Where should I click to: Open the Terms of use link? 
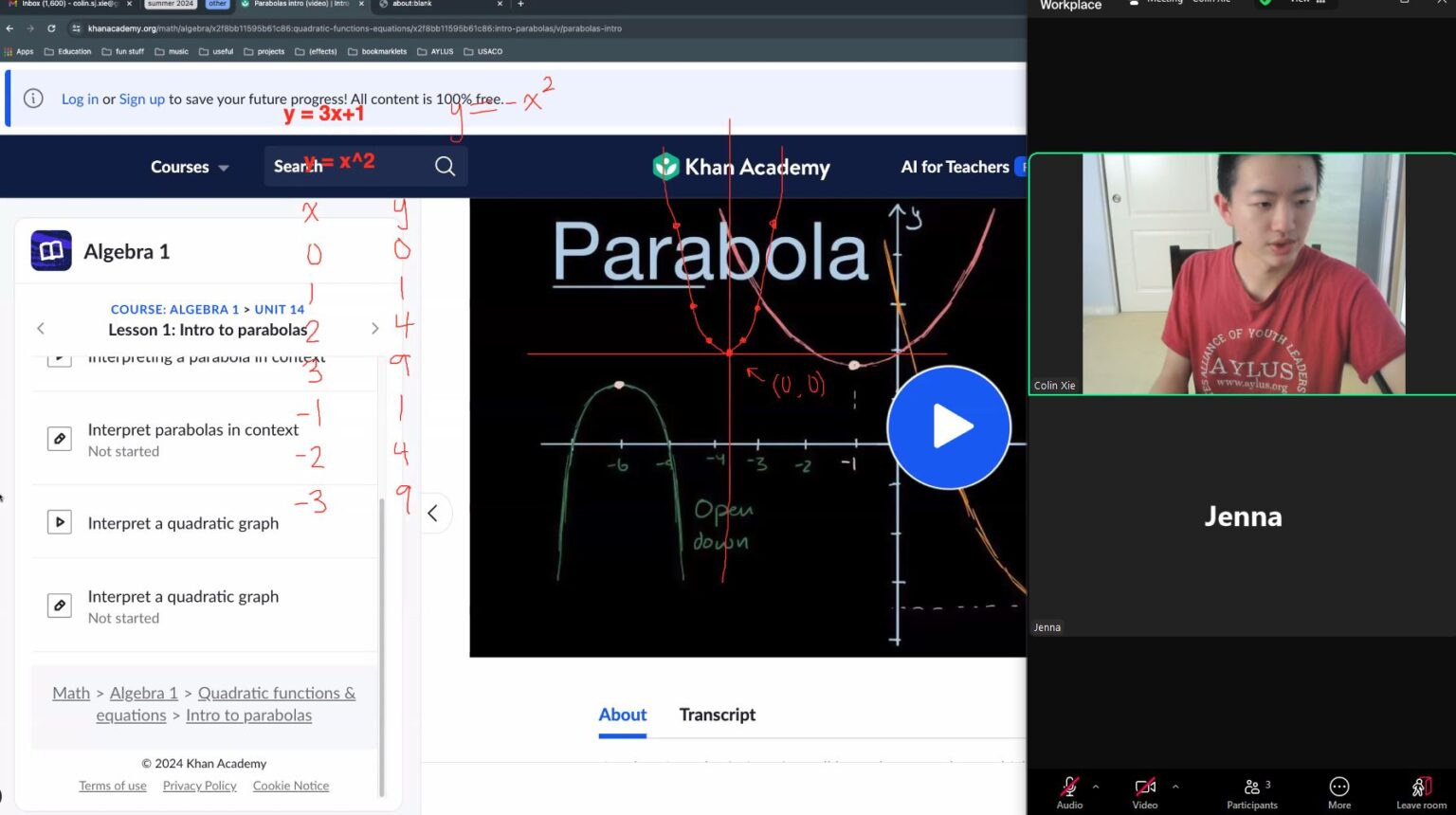pyautogui.click(x=113, y=786)
